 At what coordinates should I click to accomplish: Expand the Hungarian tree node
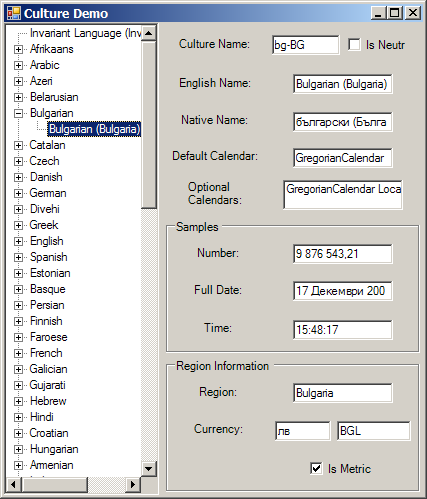18,450
